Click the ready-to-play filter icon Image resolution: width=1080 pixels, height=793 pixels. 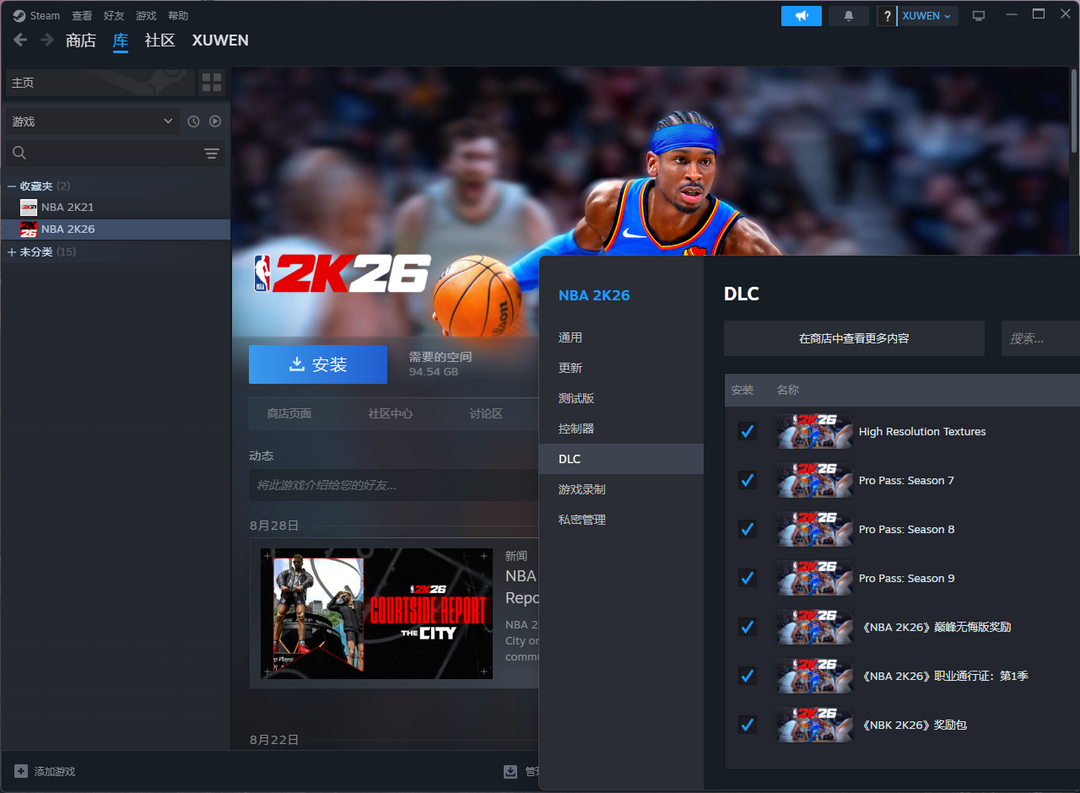click(215, 121)
